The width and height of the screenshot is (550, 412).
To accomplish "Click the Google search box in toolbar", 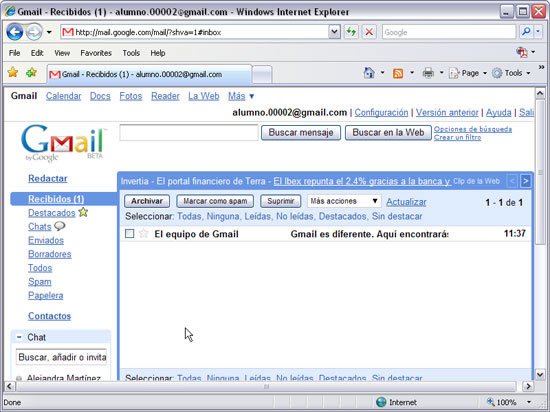I will (x=449, y=32).
